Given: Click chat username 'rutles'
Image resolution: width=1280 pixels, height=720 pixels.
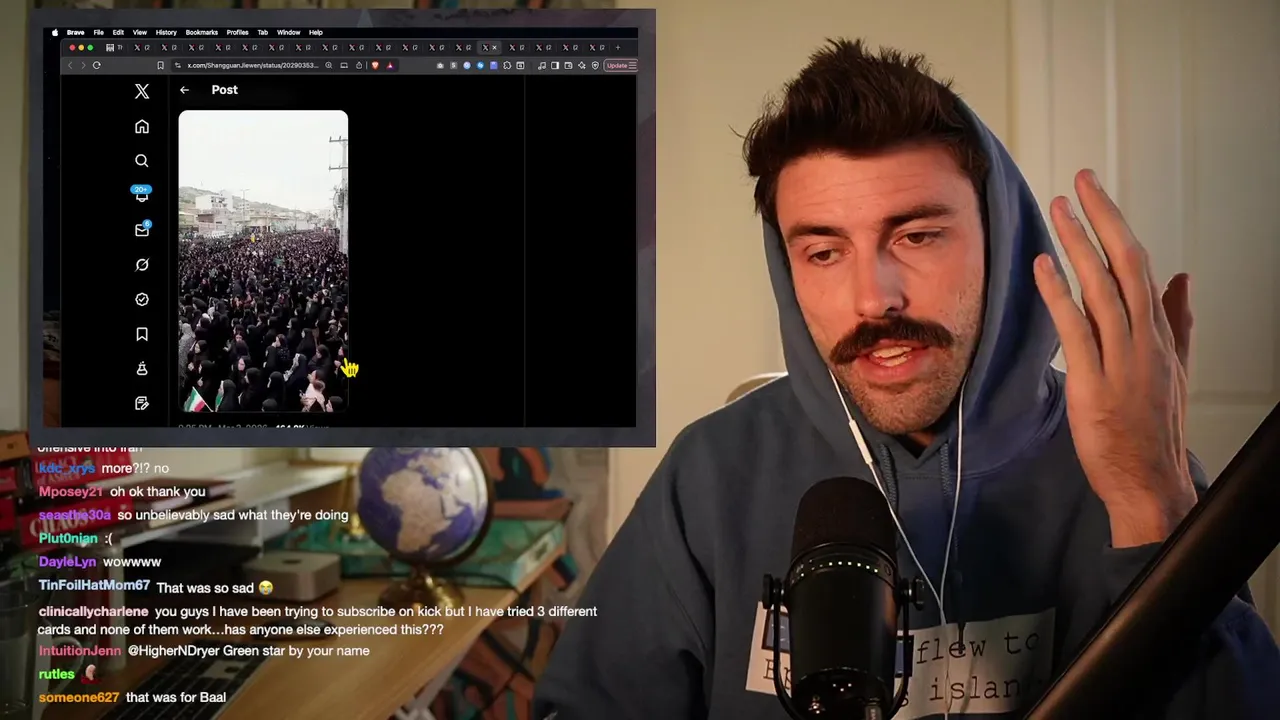Looking at the screenshot, I should pos(56,675).
